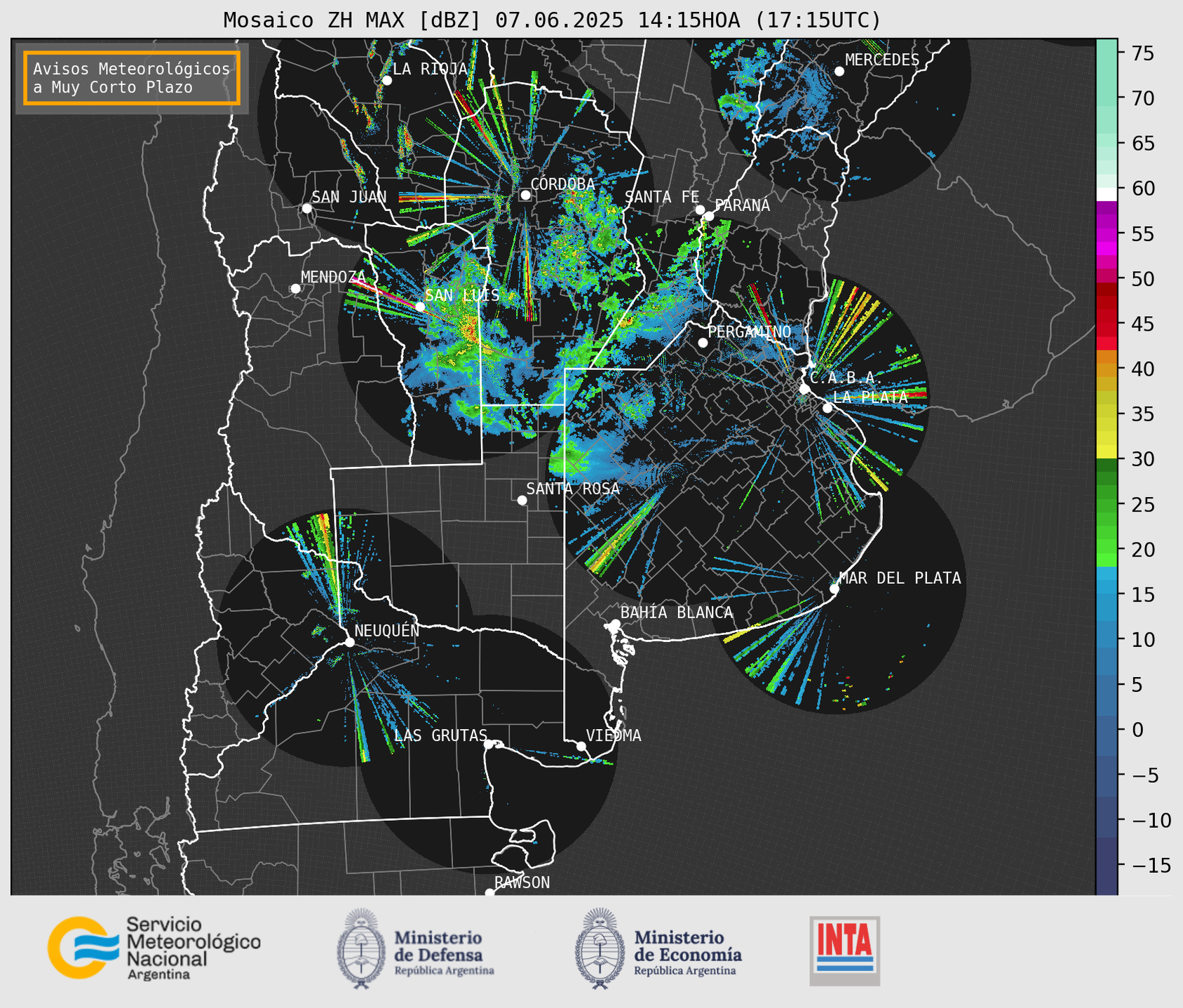The image size is (1183, 1008).
Task: Click the Ministerio de Defensa emblem
Action: point(361,948)
